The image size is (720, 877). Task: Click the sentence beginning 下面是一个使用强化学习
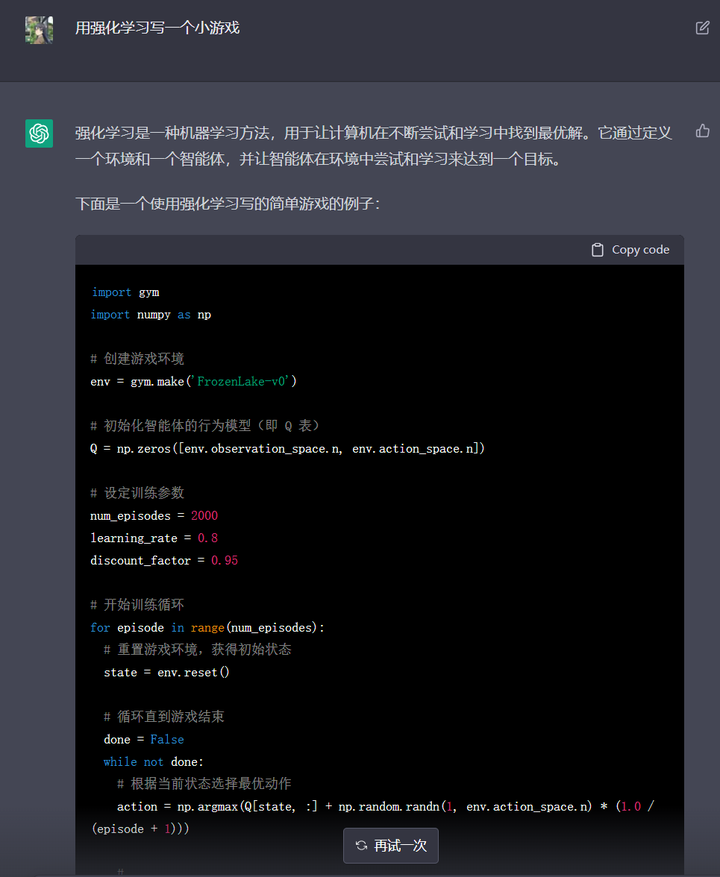click(227, 204)
